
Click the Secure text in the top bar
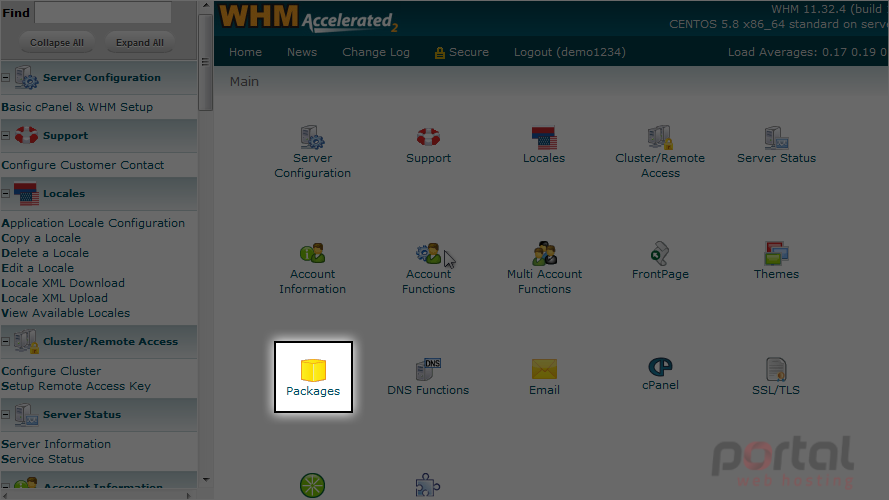469,52
